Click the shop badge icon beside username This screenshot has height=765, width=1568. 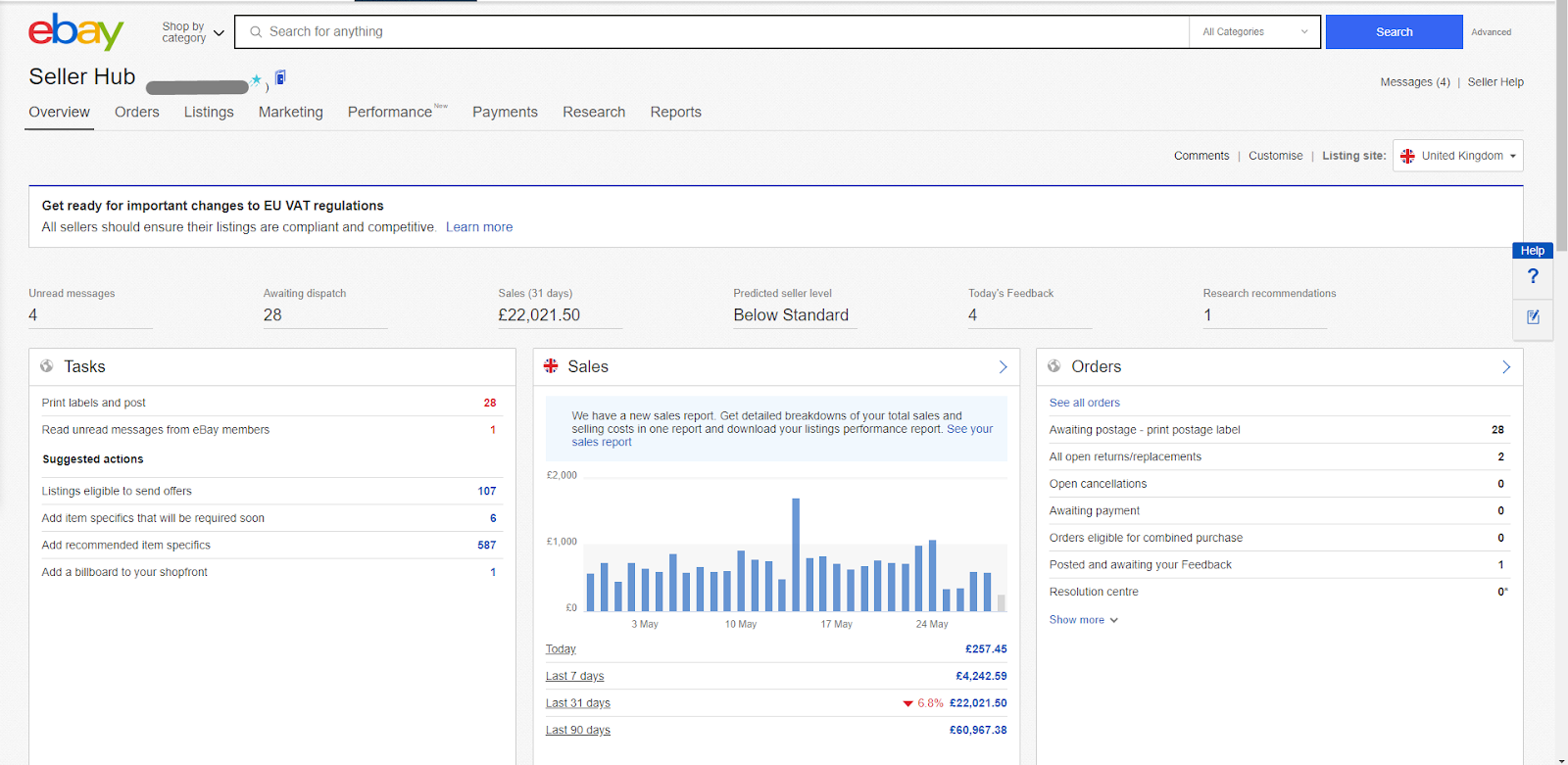pos(279,77)
